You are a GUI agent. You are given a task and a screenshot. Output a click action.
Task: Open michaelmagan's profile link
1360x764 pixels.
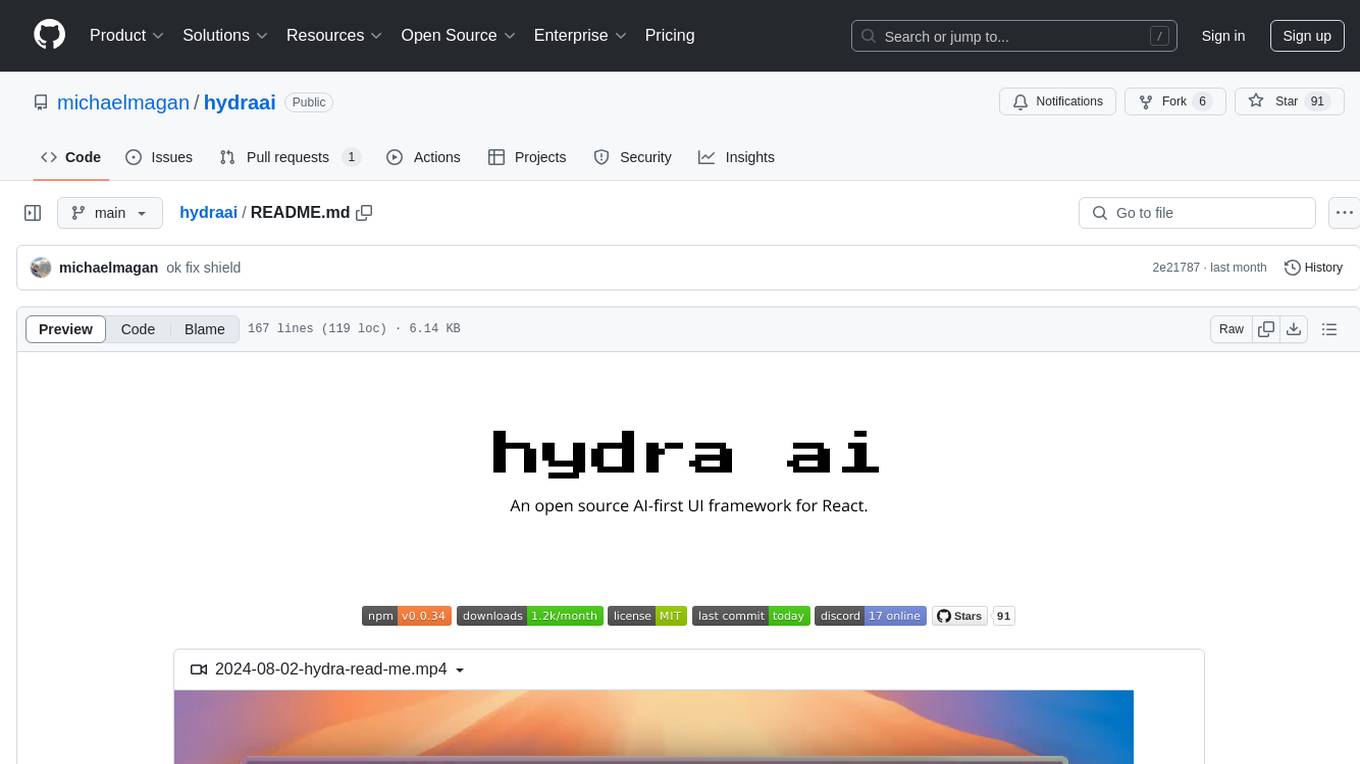click(123, 102)
